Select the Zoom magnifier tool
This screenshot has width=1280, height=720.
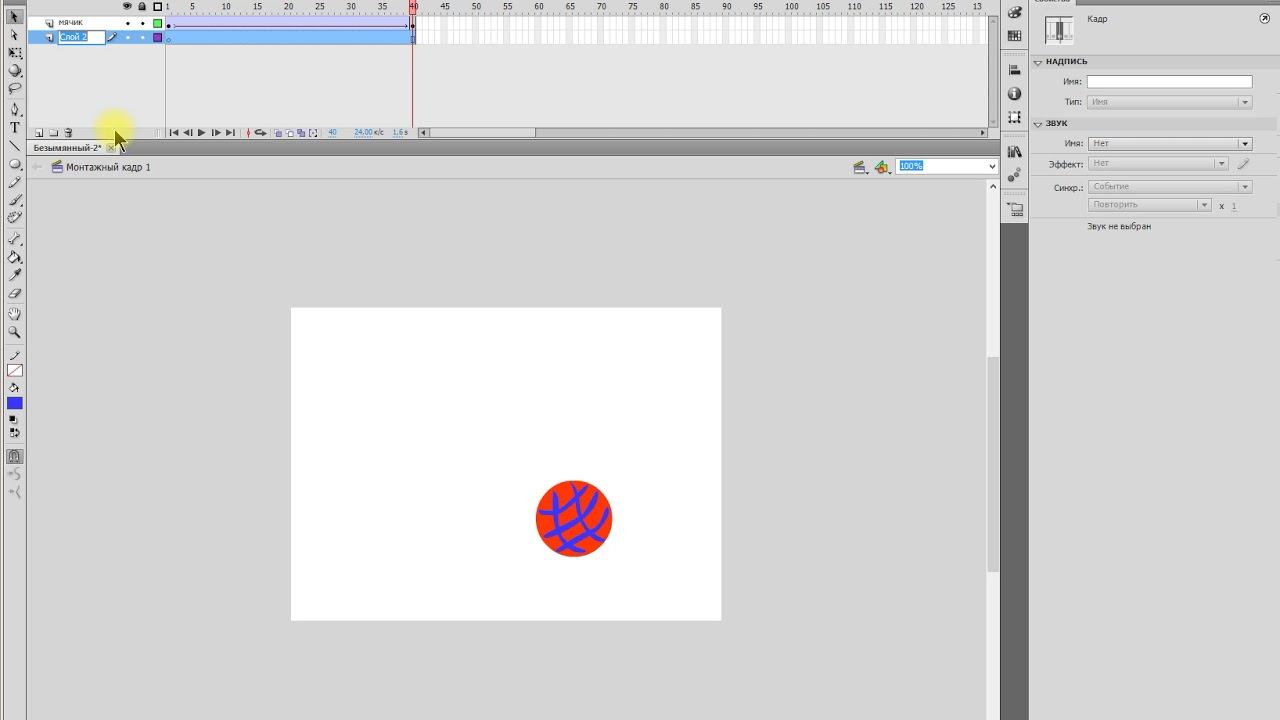[x=14, y=332]
